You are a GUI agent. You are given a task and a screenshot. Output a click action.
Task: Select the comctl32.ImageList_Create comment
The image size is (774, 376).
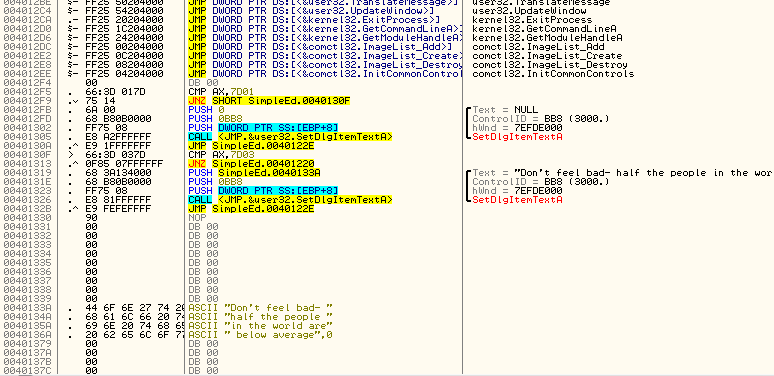[x=547, y=56]
